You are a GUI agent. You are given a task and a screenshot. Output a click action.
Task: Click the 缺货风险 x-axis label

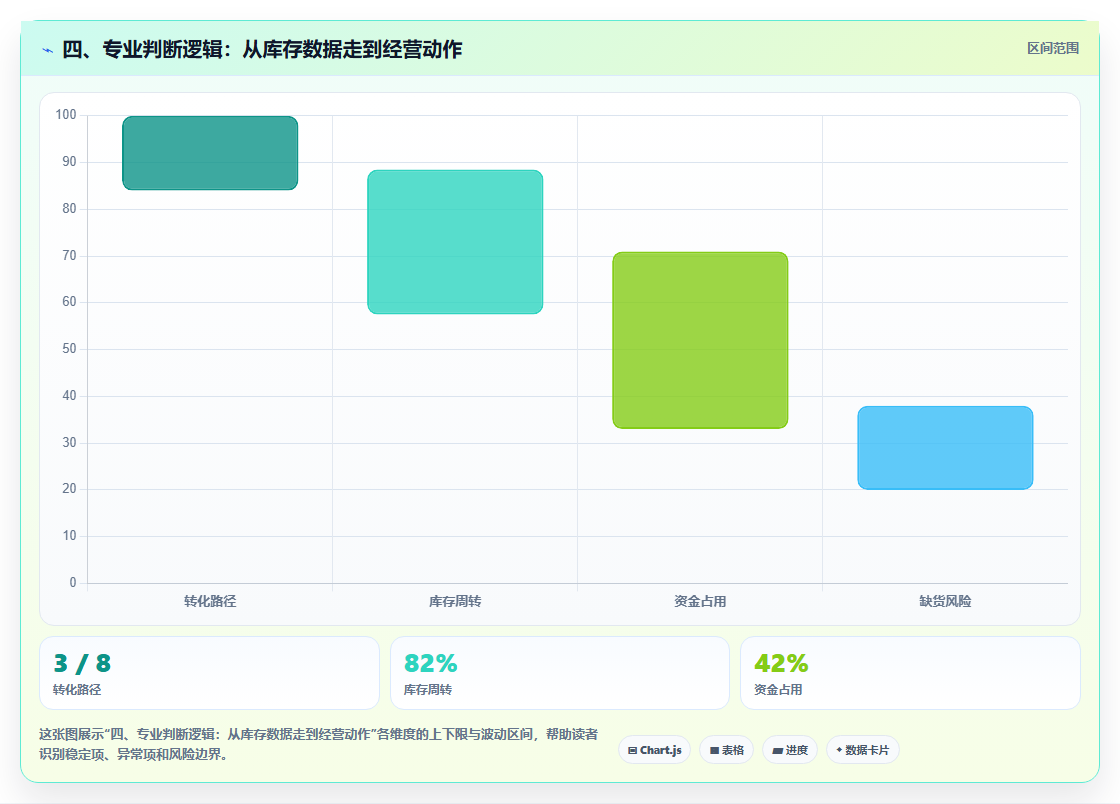(x=945, y=601)
